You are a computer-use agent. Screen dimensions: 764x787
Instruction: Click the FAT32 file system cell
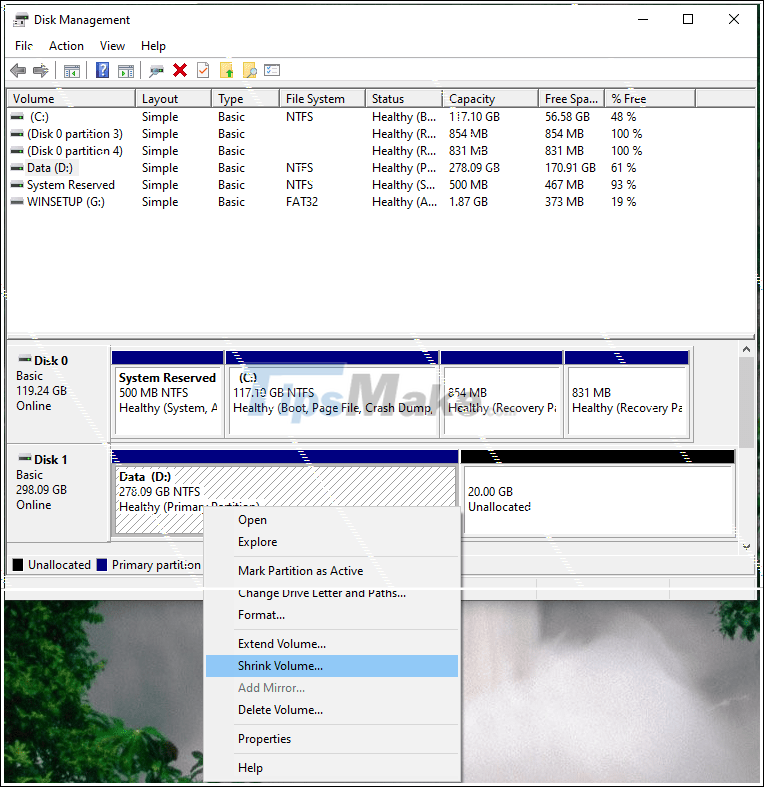tap(302, 202)
